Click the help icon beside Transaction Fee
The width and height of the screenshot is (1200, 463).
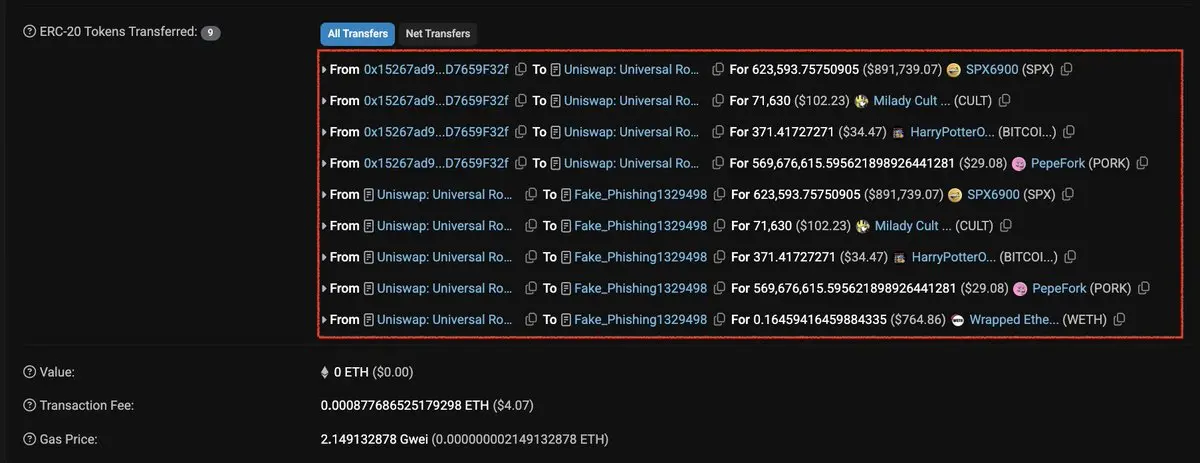click(x=29, y=406)
